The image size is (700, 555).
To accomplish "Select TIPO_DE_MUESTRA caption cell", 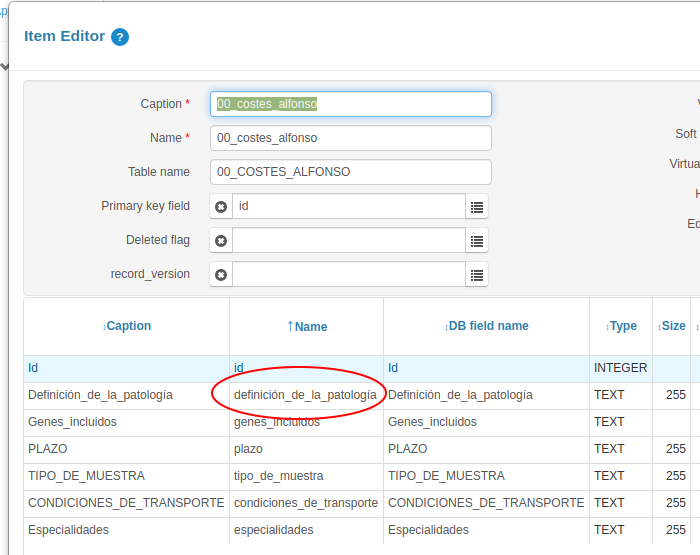I will [x=127, y=476].
